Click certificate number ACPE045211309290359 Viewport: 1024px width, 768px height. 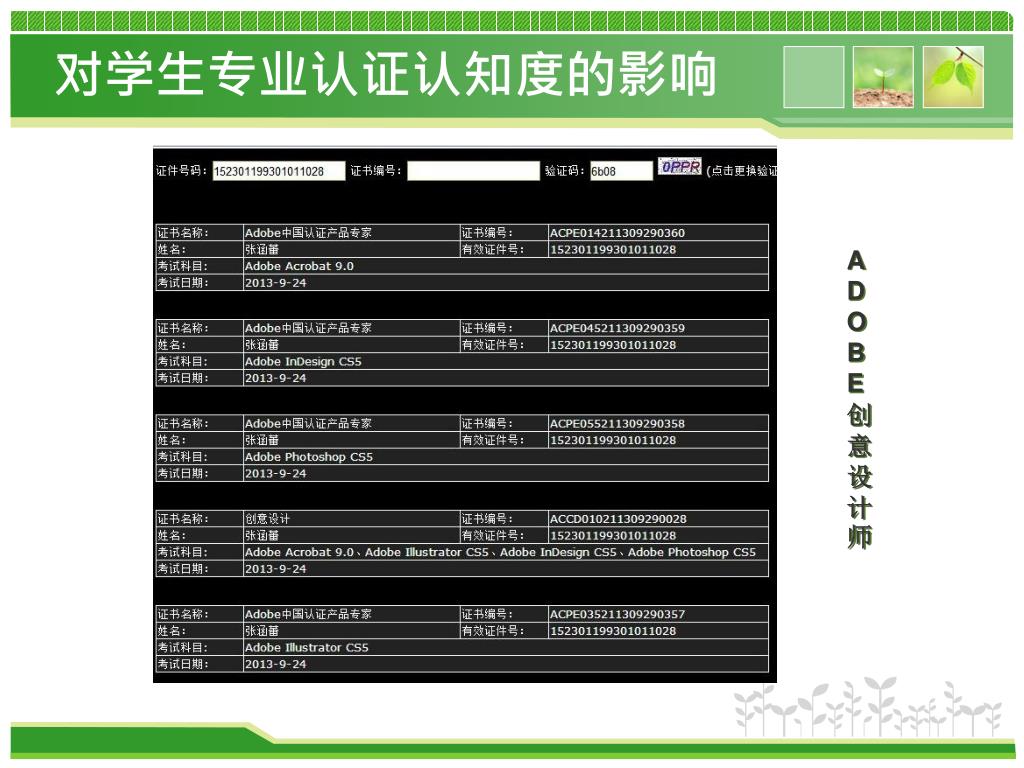click(x=617, y=328)
